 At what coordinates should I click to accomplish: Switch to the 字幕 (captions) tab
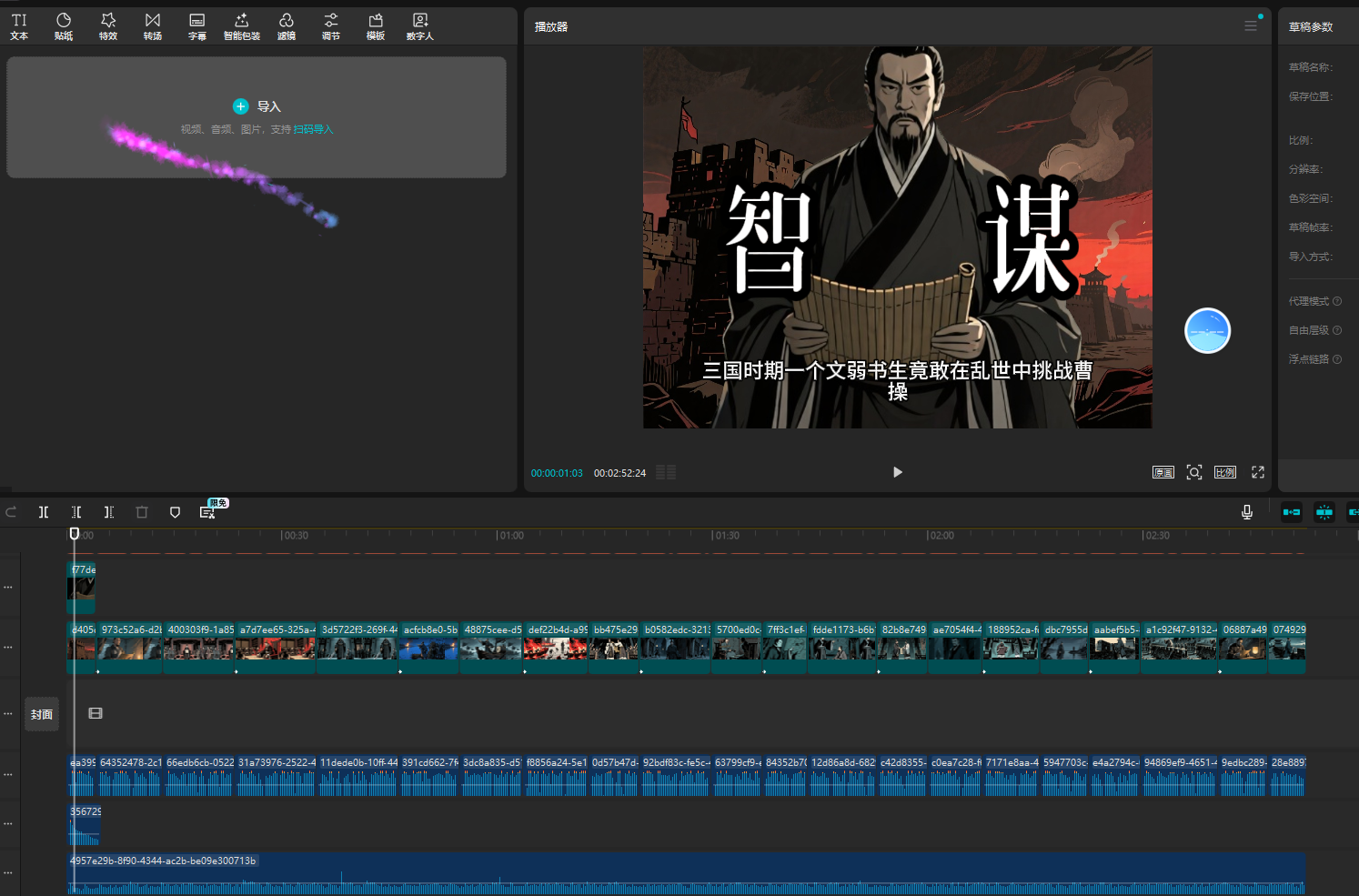point(196,26)
